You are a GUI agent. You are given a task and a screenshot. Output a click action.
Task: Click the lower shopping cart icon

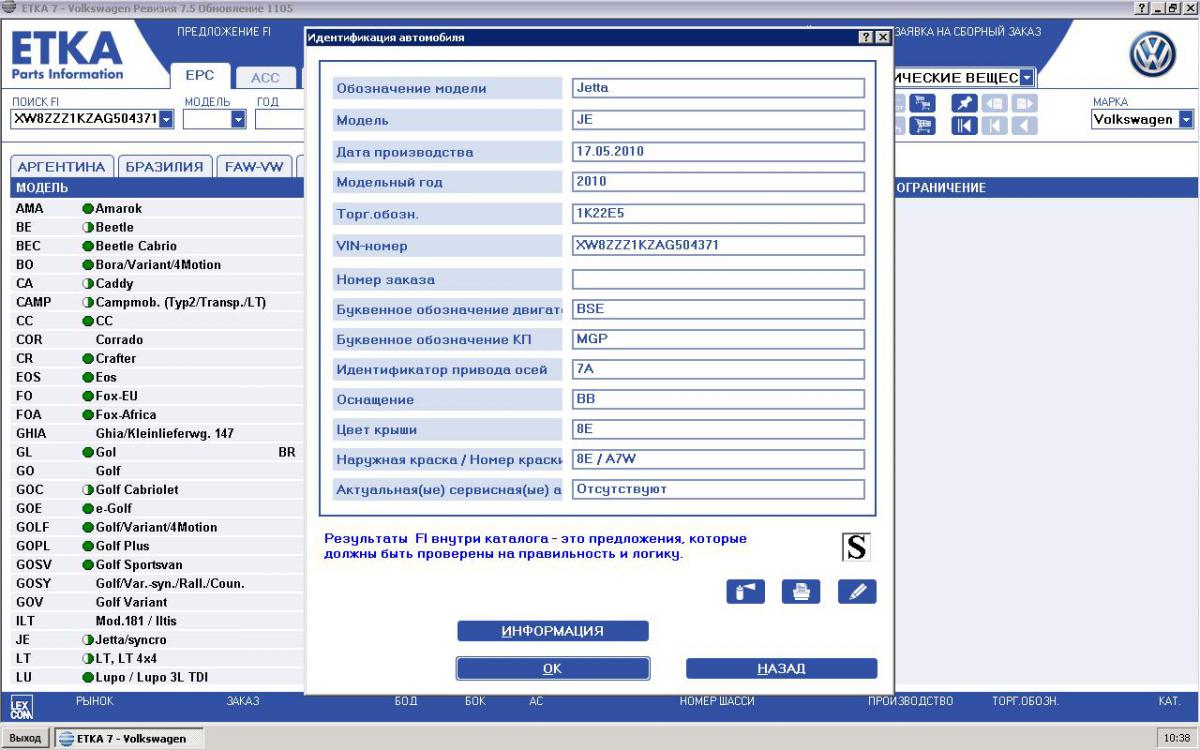(922, 126)
